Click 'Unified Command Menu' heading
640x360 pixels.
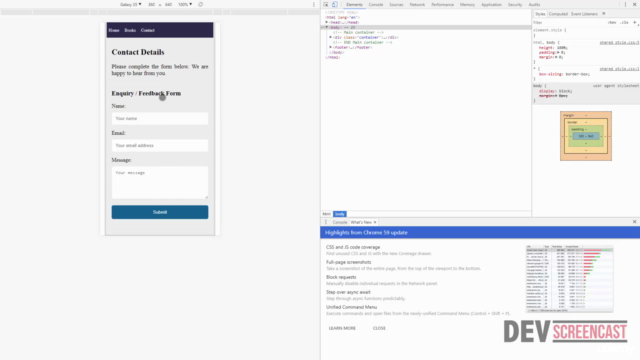(351, 307)
